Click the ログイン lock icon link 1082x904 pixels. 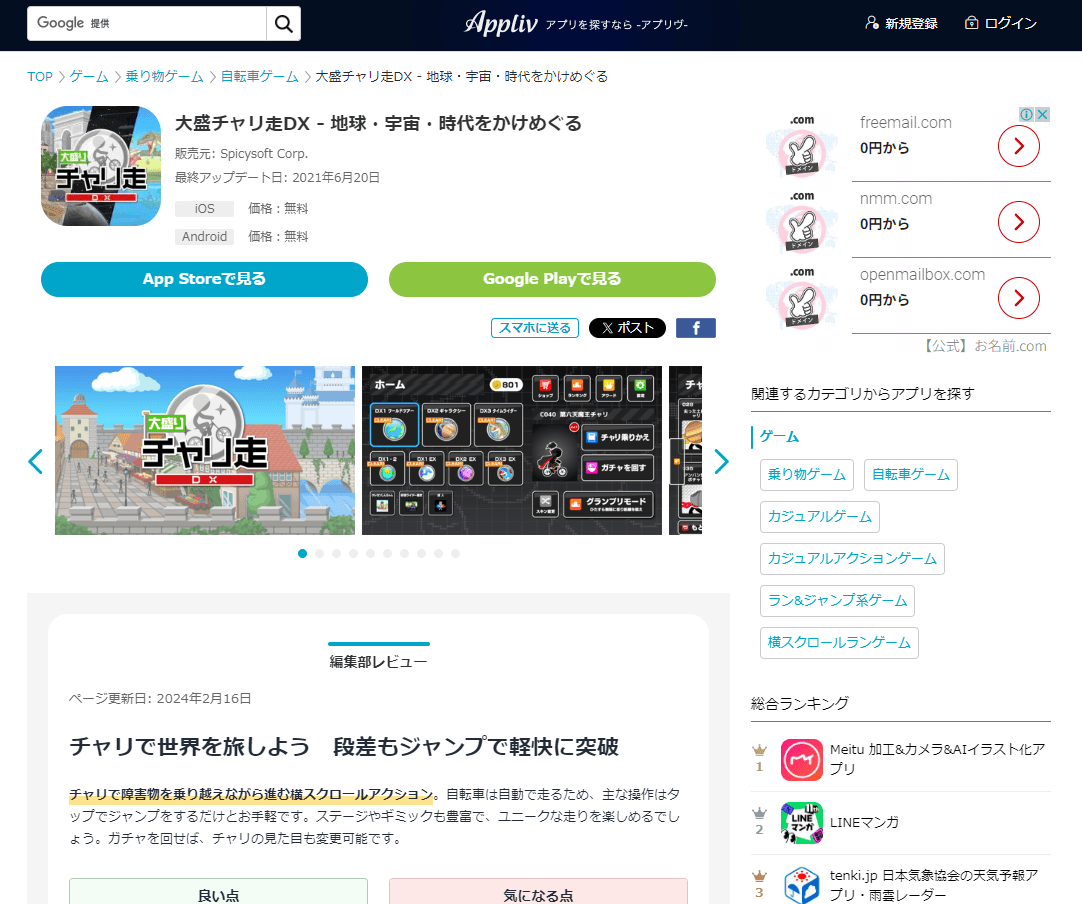click(1001, 23)
